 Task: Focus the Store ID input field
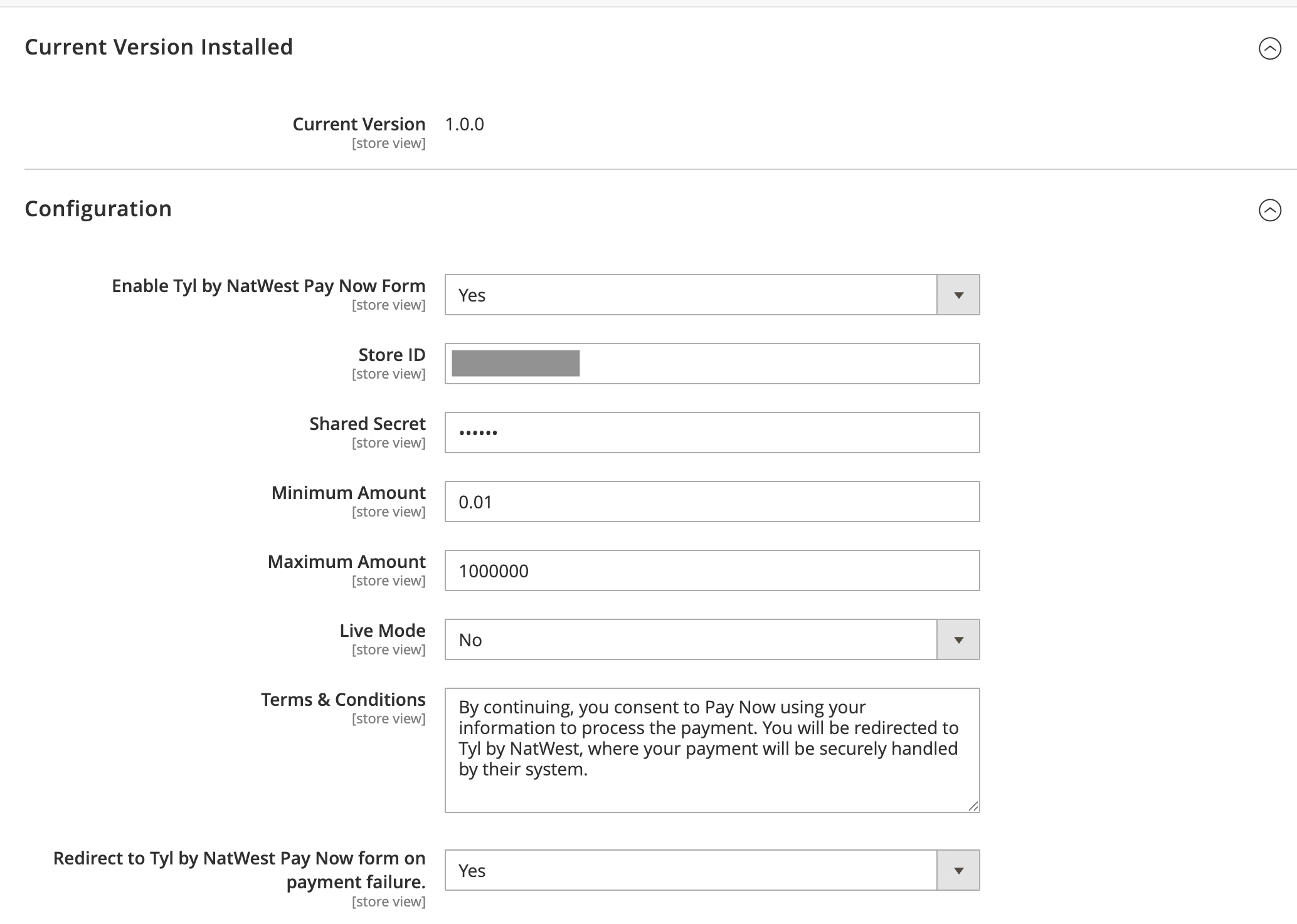(711, 364)
